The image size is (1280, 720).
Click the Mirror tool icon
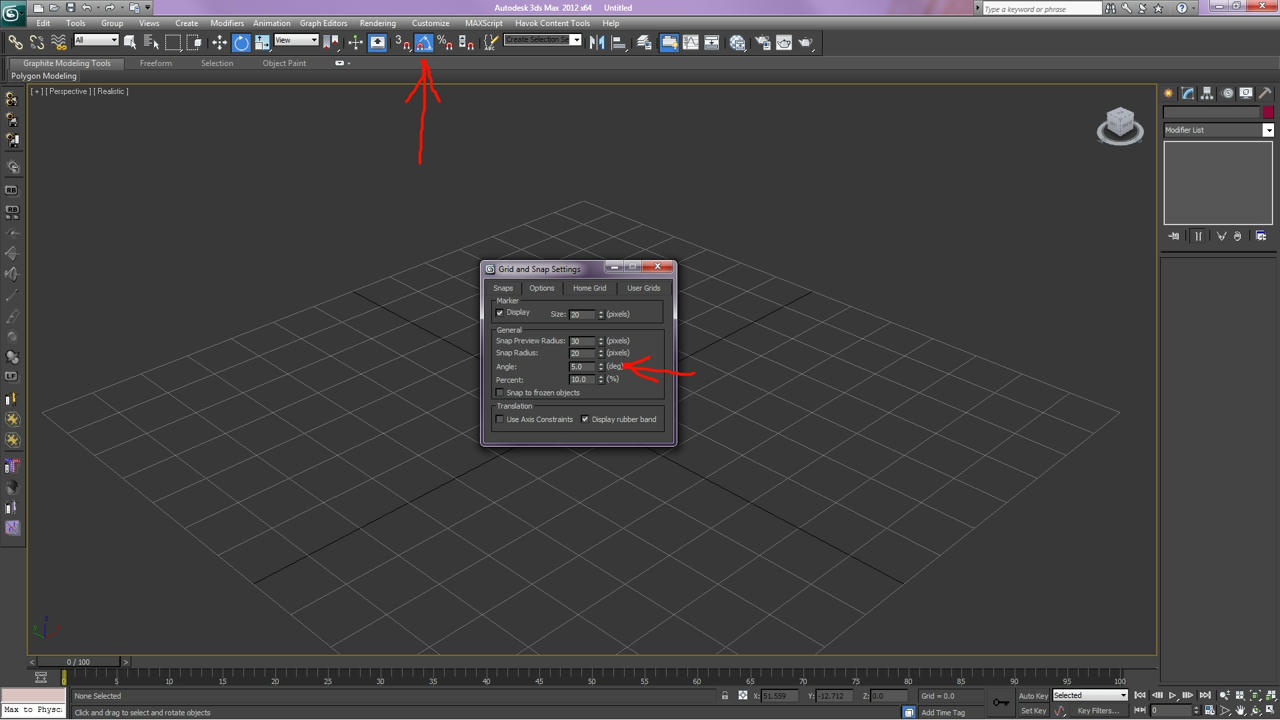[x=597, y=42]
